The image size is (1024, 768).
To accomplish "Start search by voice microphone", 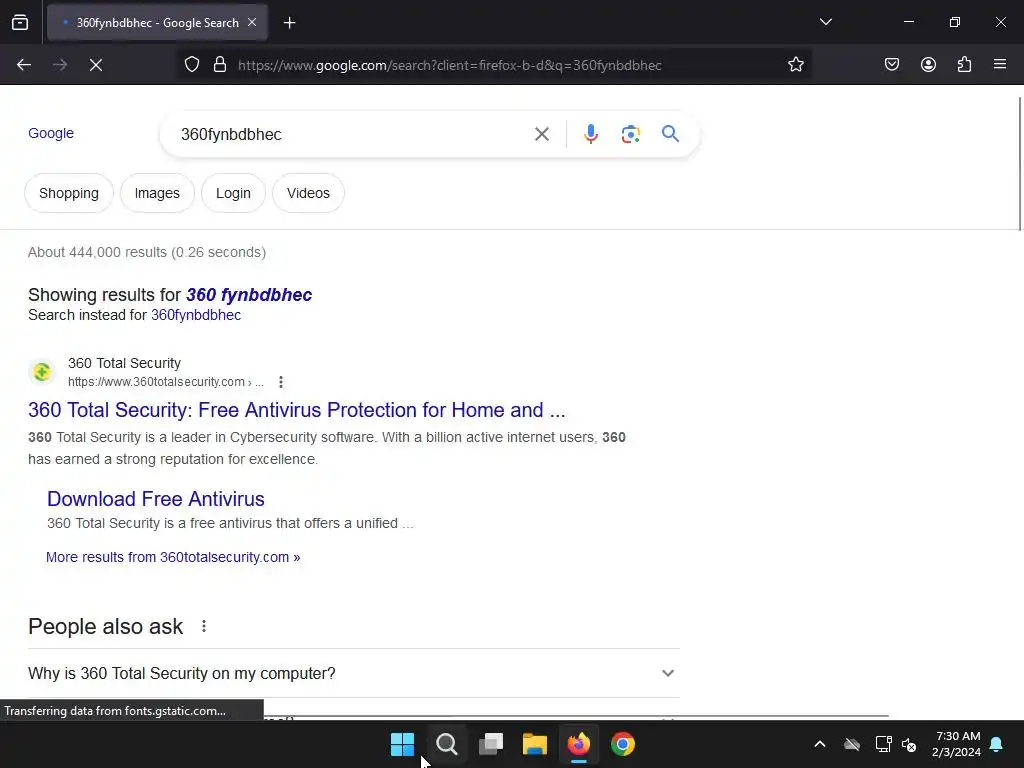I will (x=590, y=134).
